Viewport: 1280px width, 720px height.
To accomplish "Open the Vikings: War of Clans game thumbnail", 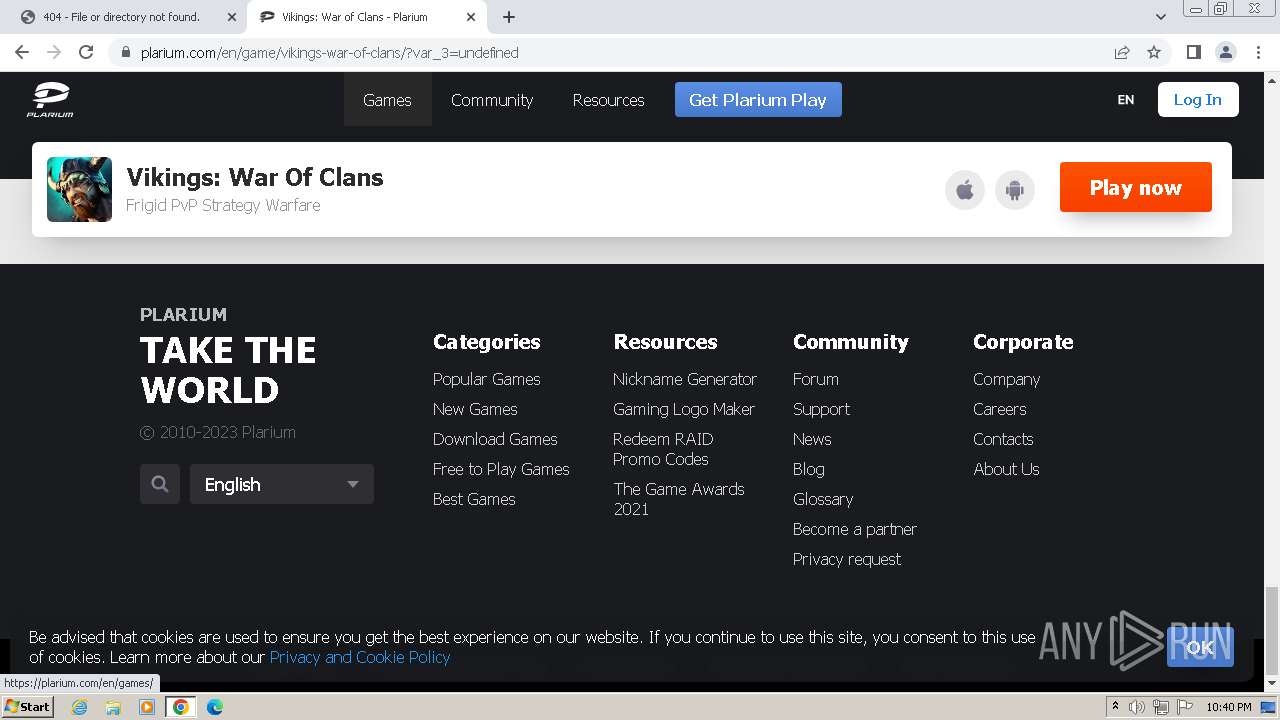I will pyautogui.click(x=79, y=189).
